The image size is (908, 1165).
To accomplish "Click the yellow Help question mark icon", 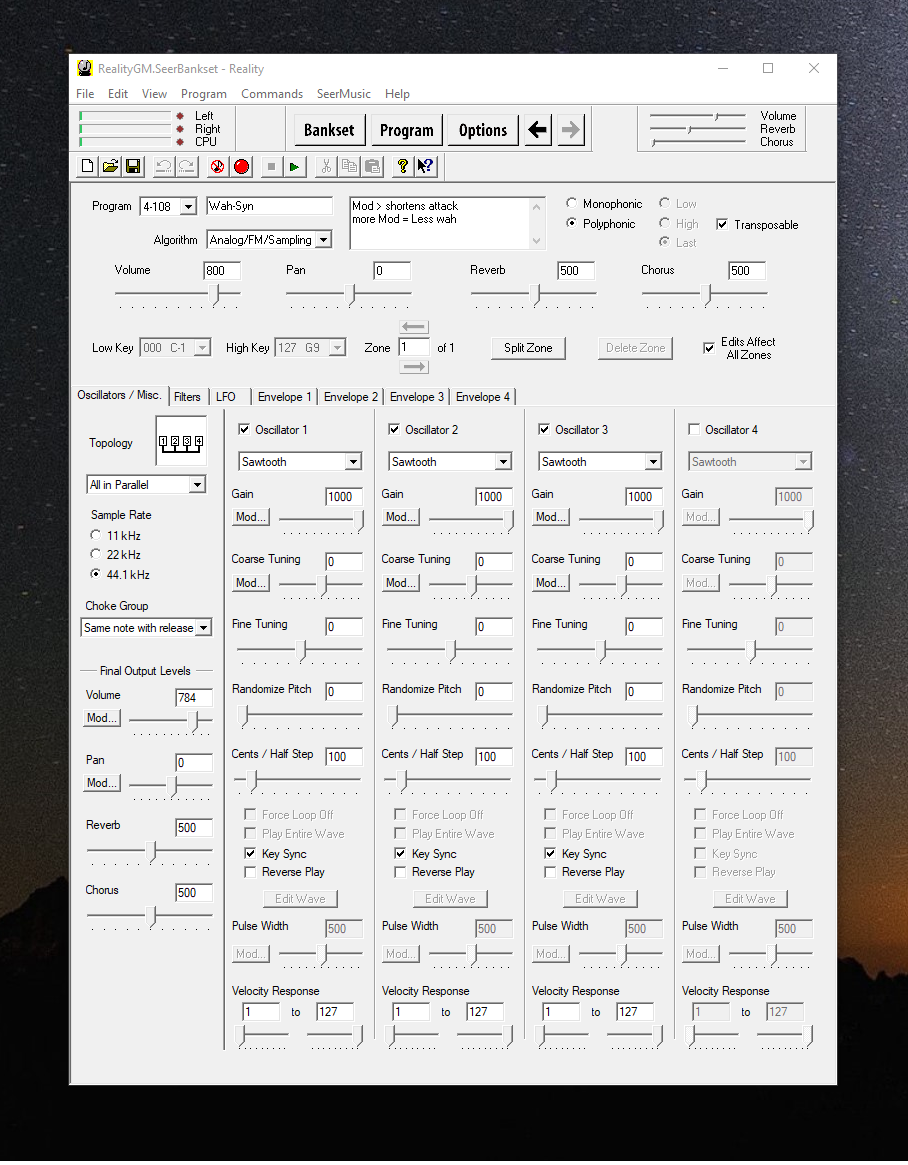I will [x=402, y=167].
